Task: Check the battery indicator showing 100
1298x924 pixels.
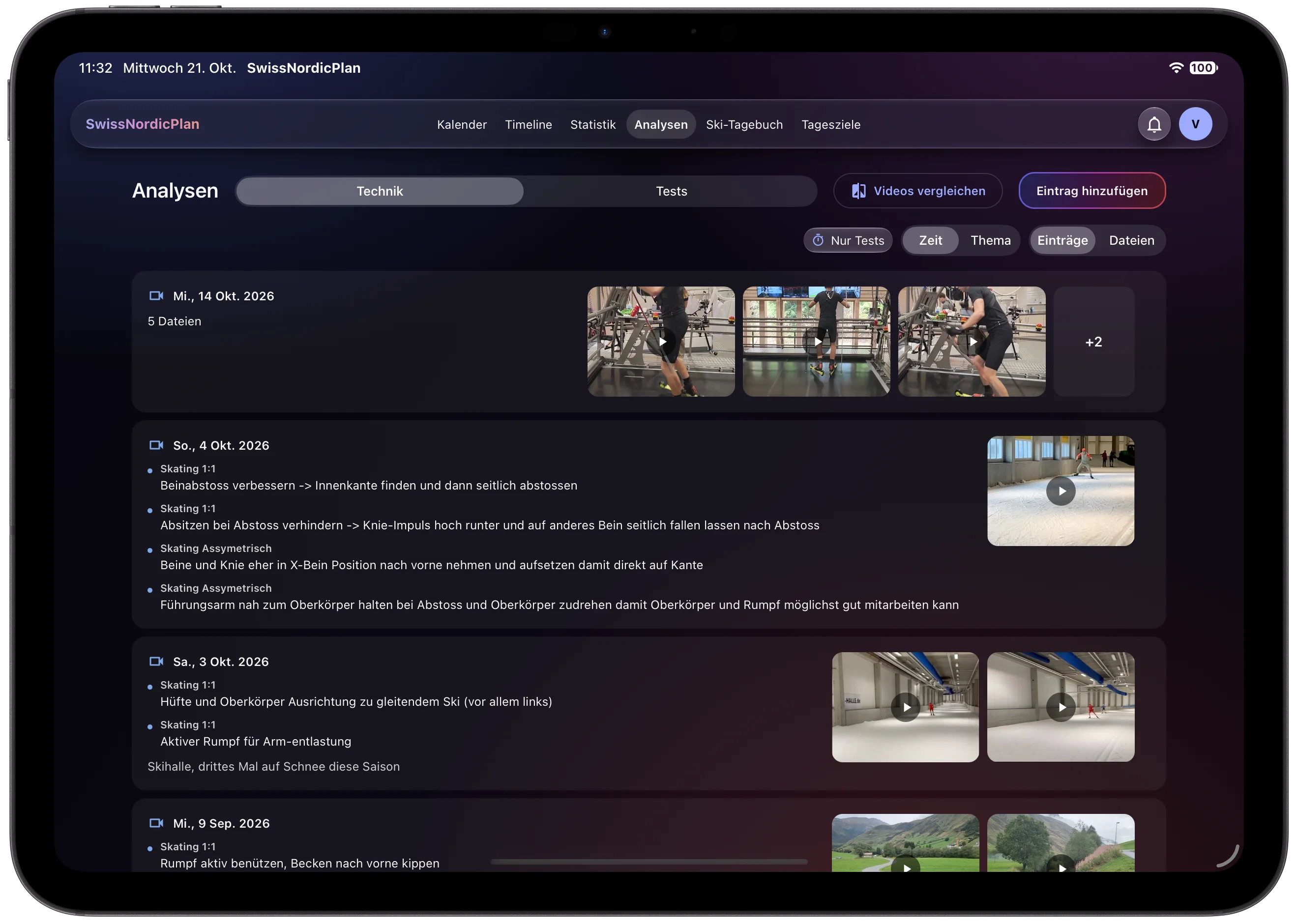Action: [1203, 68]
